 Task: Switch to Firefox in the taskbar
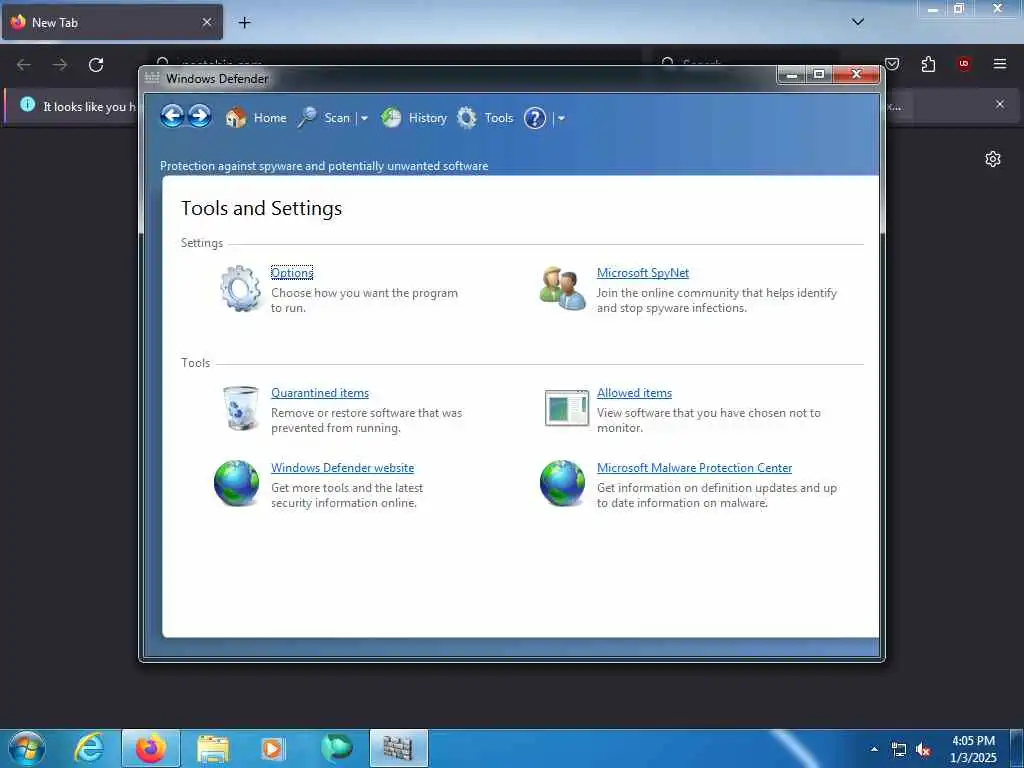click(151, 748)
